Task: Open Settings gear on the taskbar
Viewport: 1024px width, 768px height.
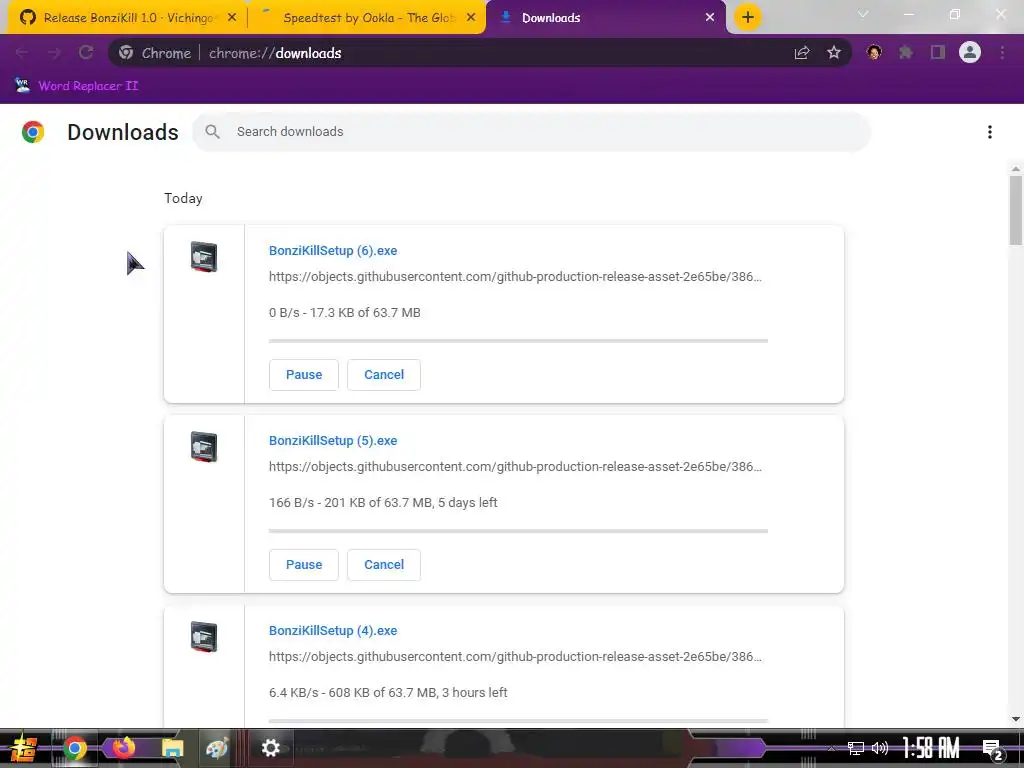Action: [270, 748]
